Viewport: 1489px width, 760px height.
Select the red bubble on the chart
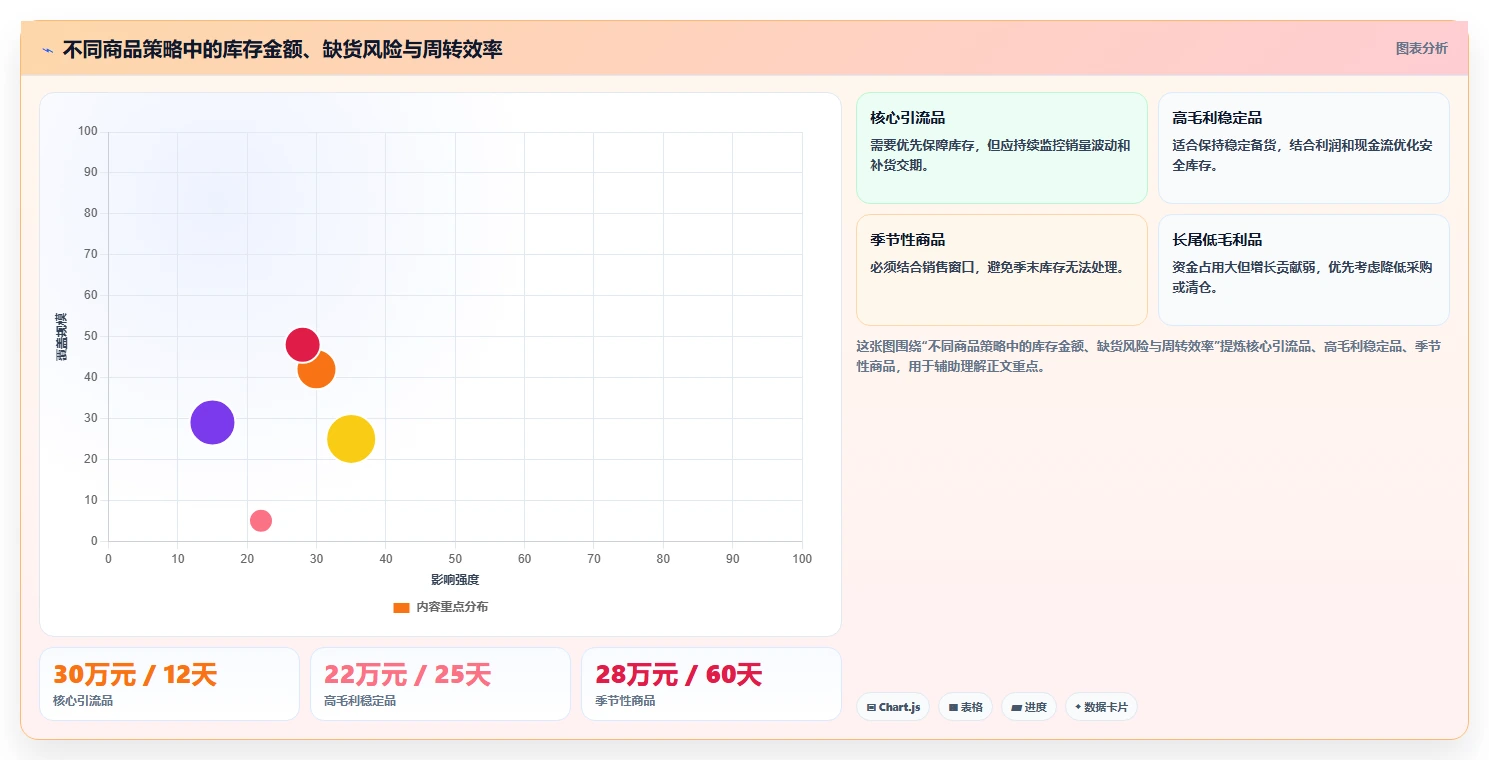pos(302,345)
